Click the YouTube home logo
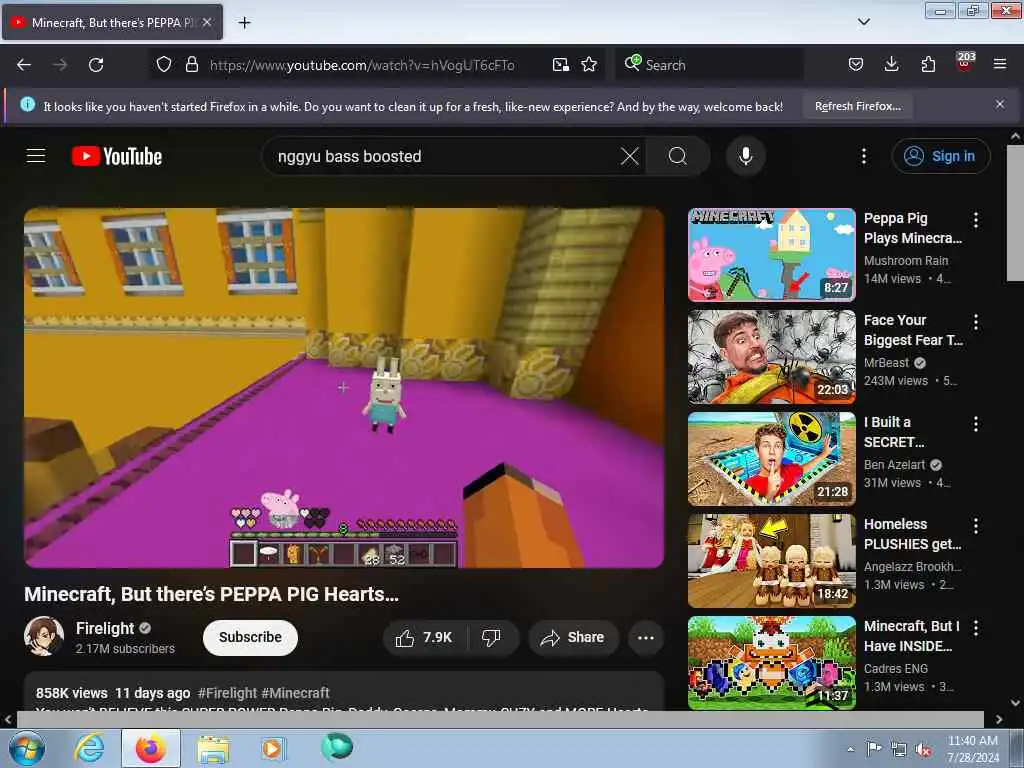Screen dimensions: 1024x768 tap(117, 156)
